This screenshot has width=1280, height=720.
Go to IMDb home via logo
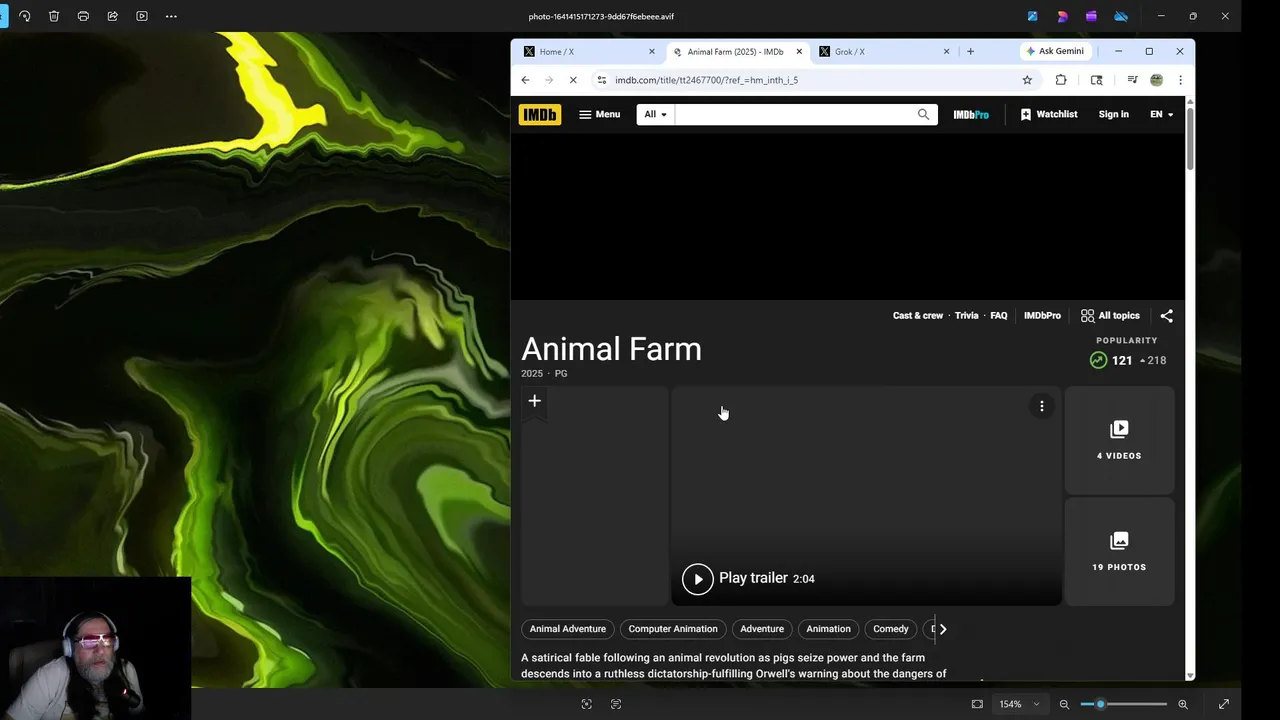(539, 114)
